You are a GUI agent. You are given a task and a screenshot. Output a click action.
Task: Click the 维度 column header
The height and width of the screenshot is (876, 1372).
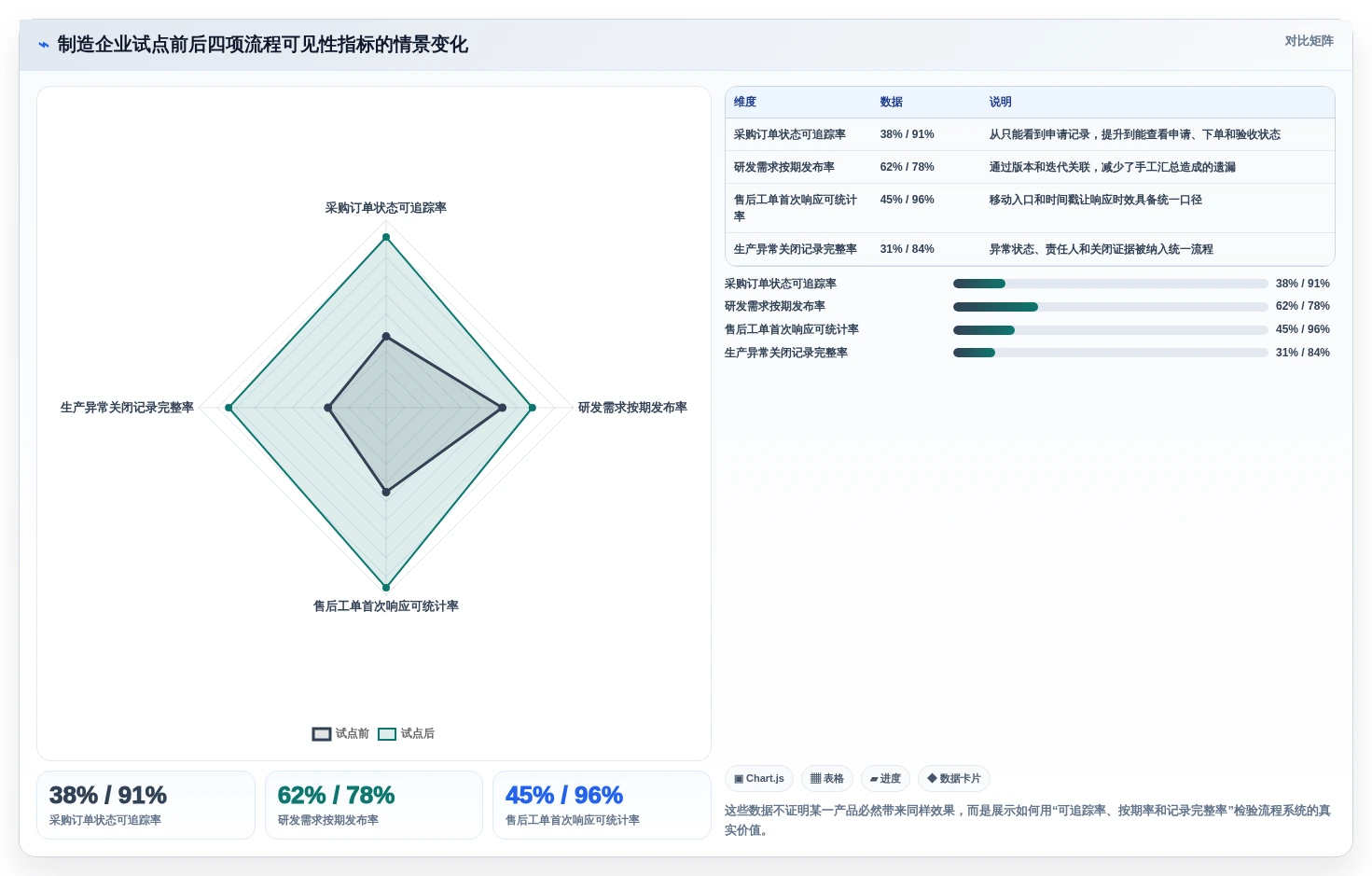(745, 103)
